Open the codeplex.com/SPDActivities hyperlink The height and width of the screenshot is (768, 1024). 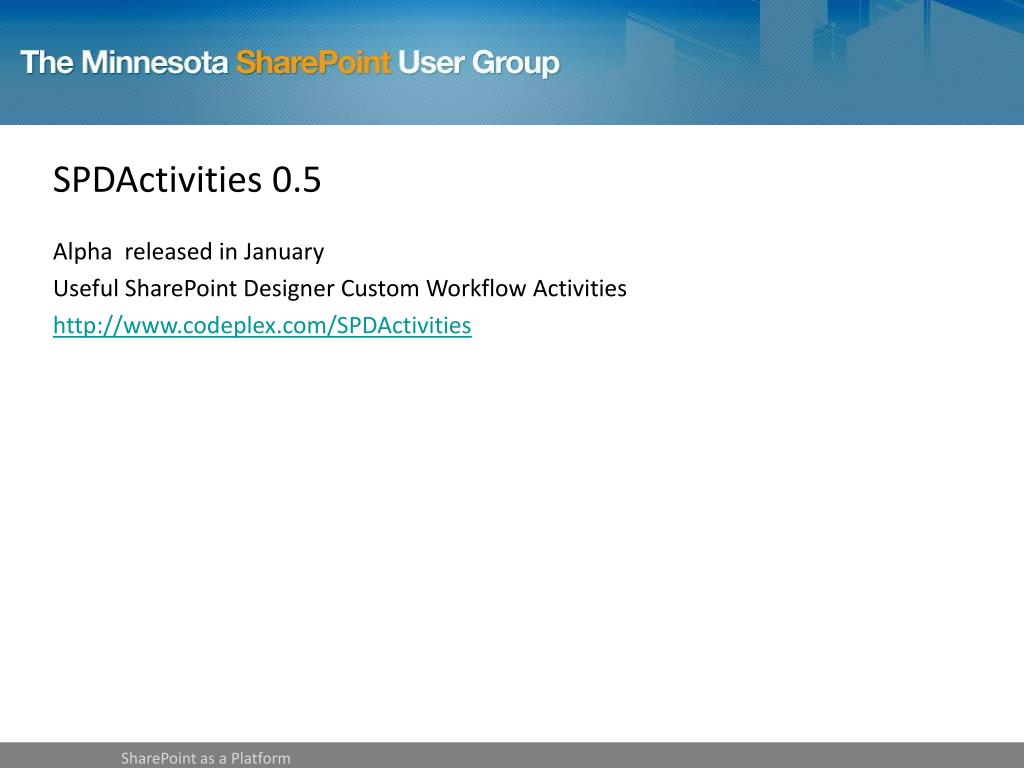262,325
